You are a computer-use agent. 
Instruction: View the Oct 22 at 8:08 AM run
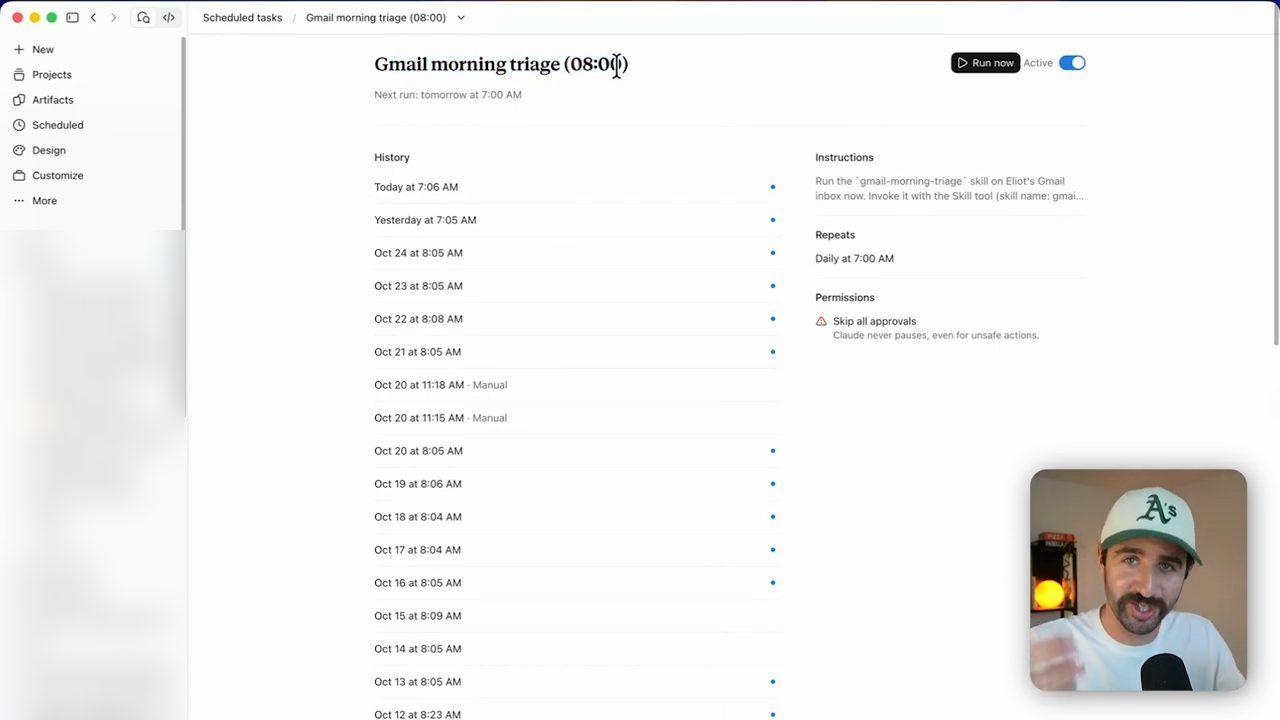point(577,319)
